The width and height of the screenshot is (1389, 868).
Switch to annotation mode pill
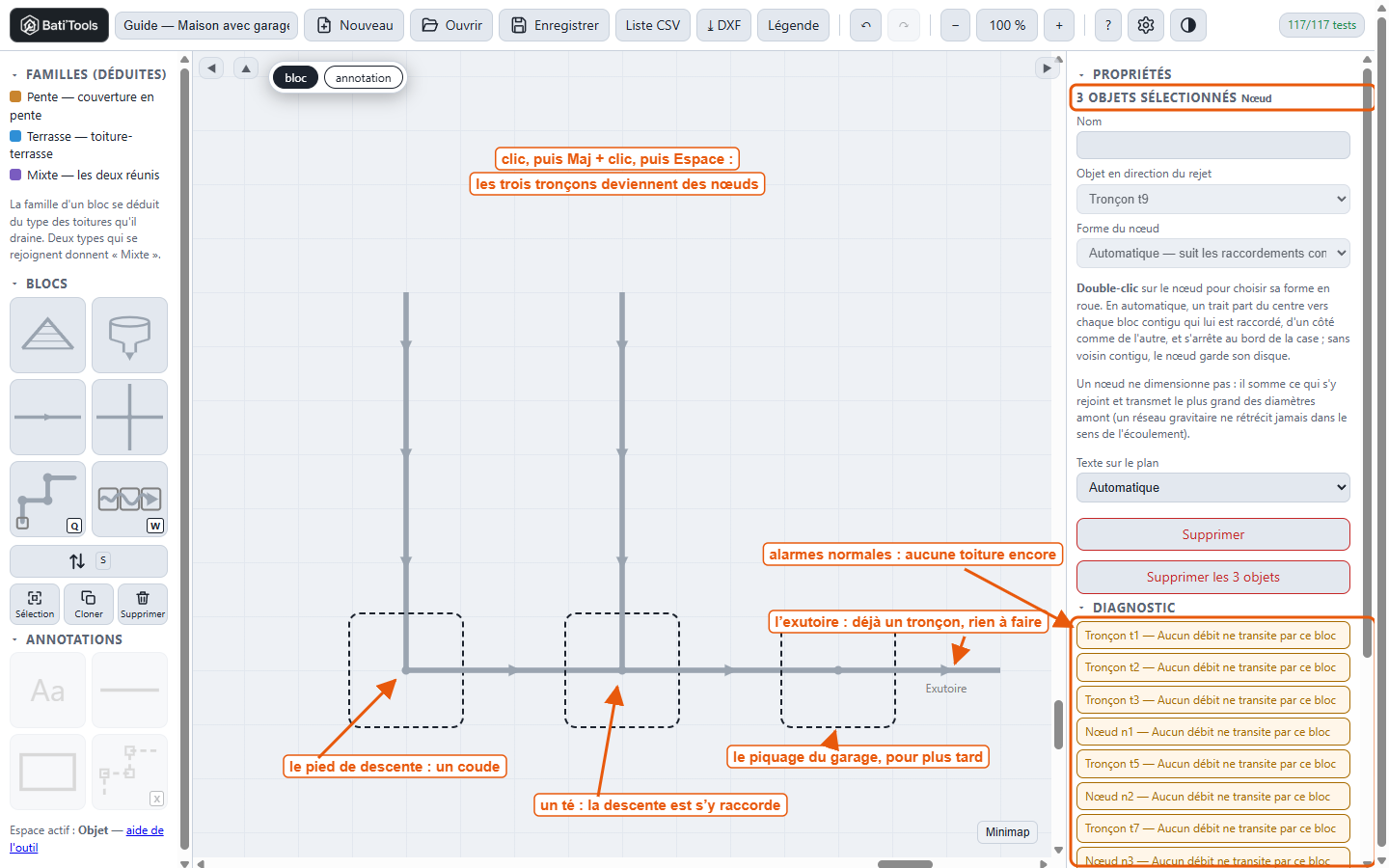[364, 77]
